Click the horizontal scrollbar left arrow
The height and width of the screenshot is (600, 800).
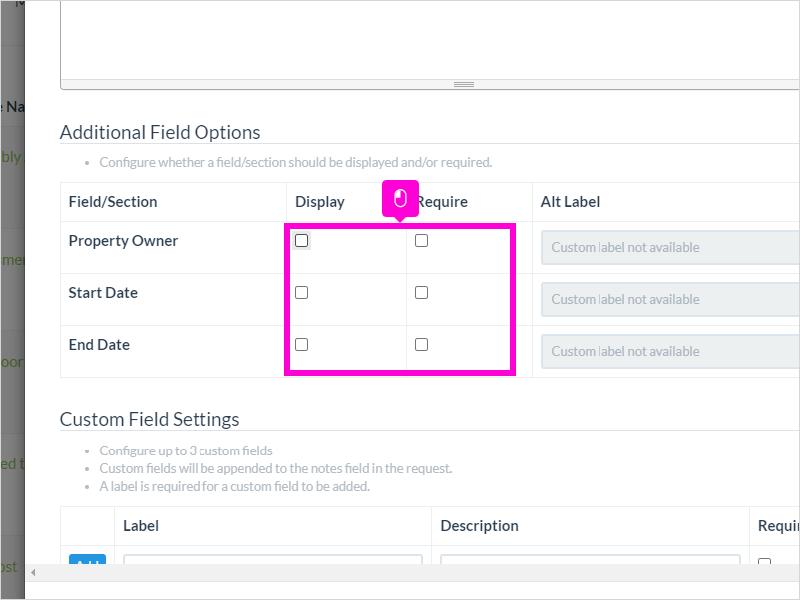pos(33,572)
